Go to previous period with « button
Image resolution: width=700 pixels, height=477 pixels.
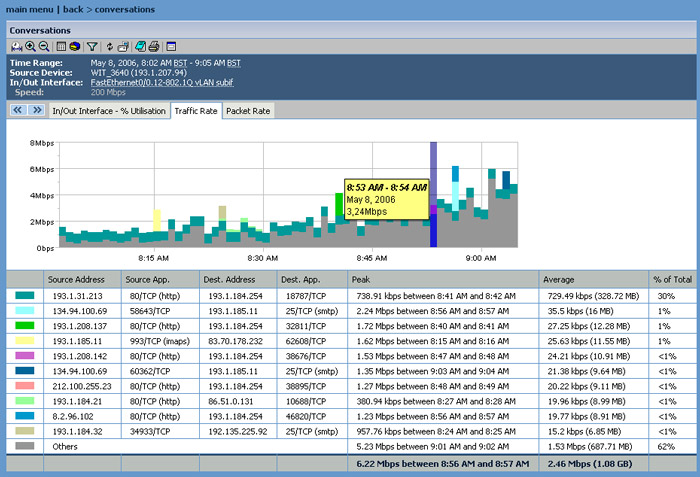[x=18, y=110]
